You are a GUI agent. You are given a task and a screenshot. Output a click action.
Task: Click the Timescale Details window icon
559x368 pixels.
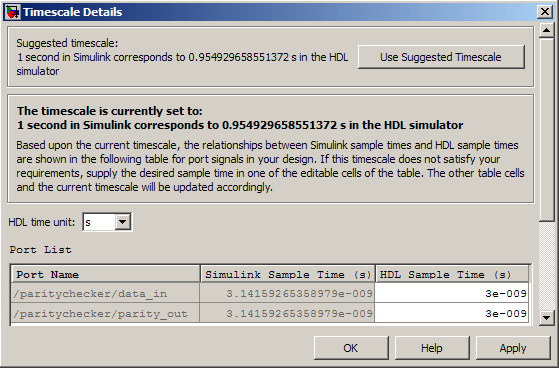point(12,12)
